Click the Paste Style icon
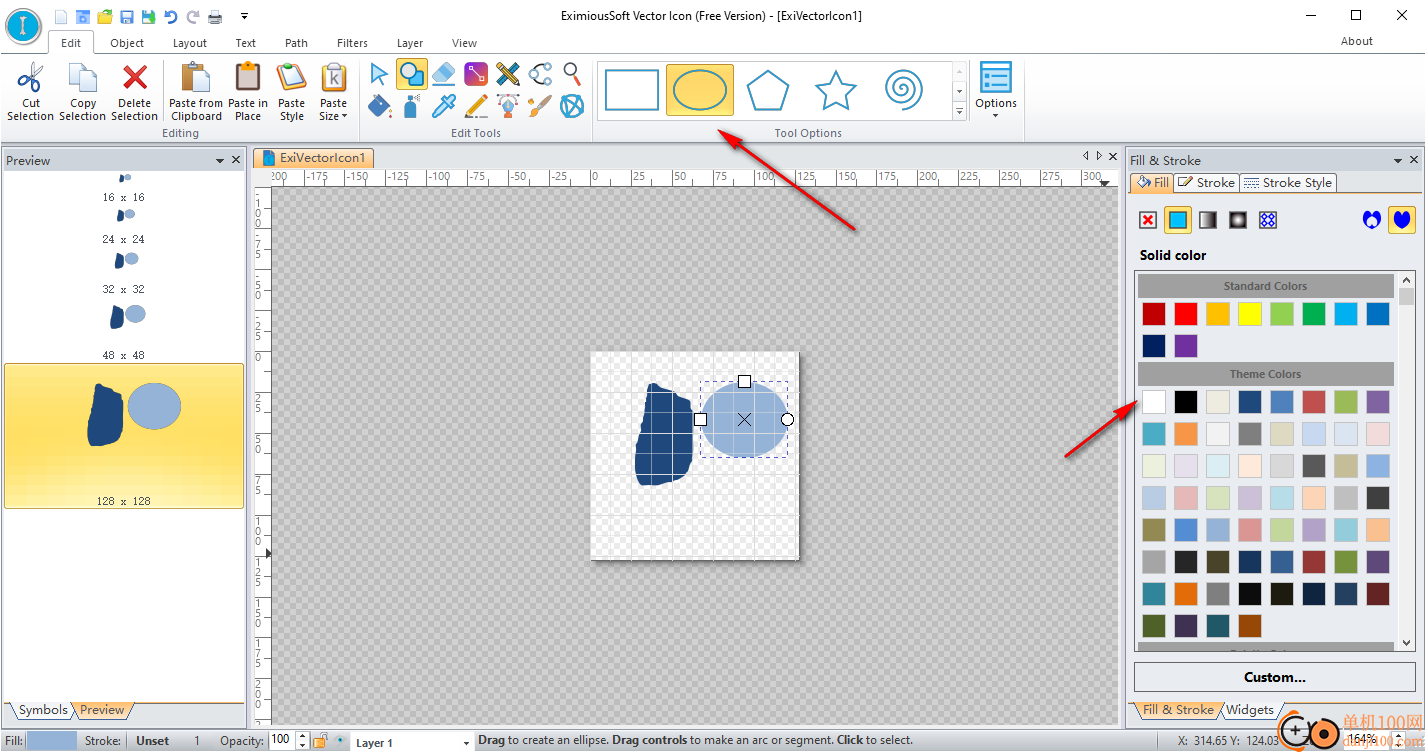The width and height of the screenshot is (1426, 752). (291, 78)
